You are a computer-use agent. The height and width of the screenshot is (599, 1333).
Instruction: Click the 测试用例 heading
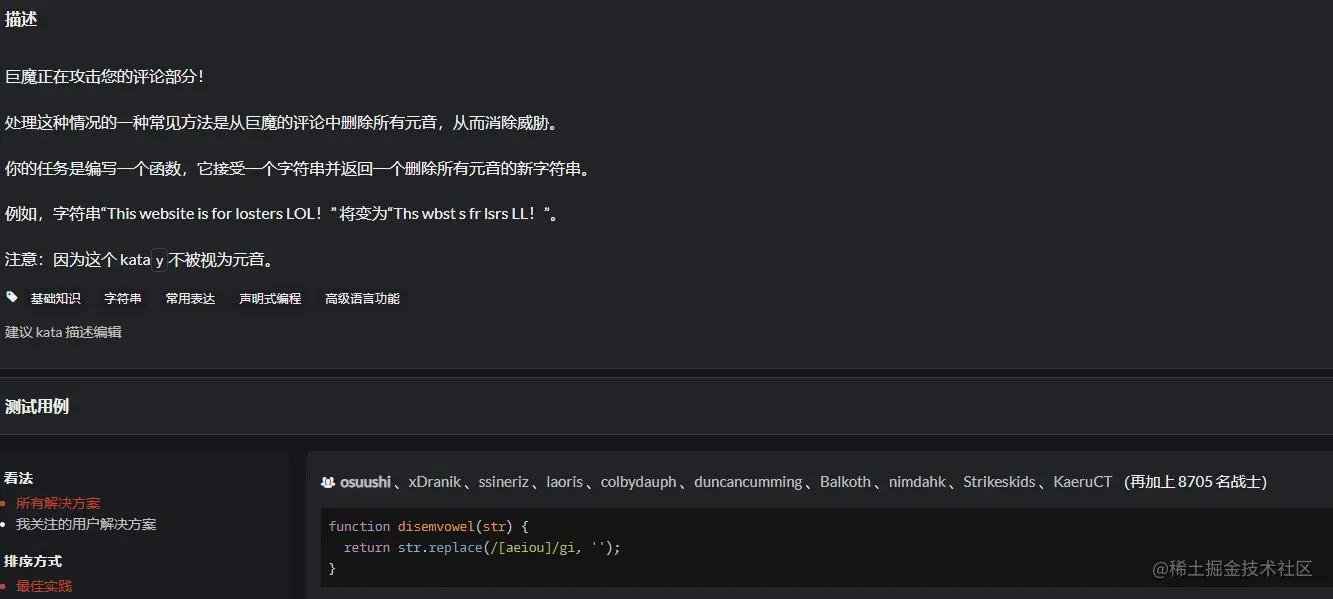37,406
